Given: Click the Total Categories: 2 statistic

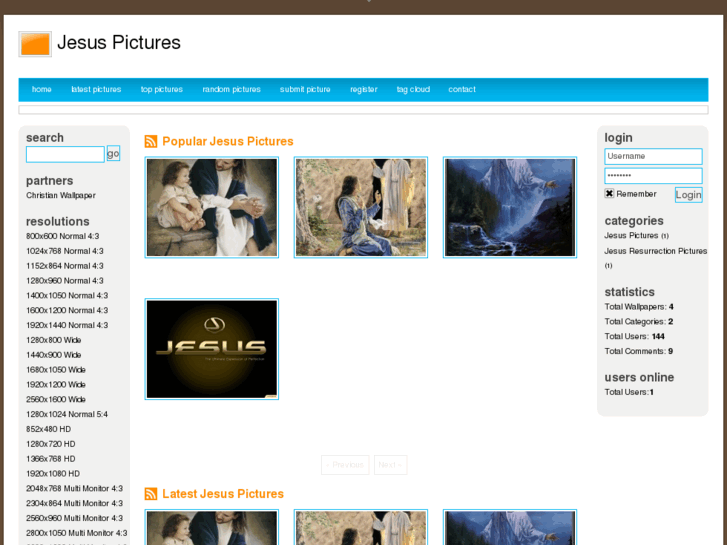Looking at the screenshot, I should click(639, 321).
